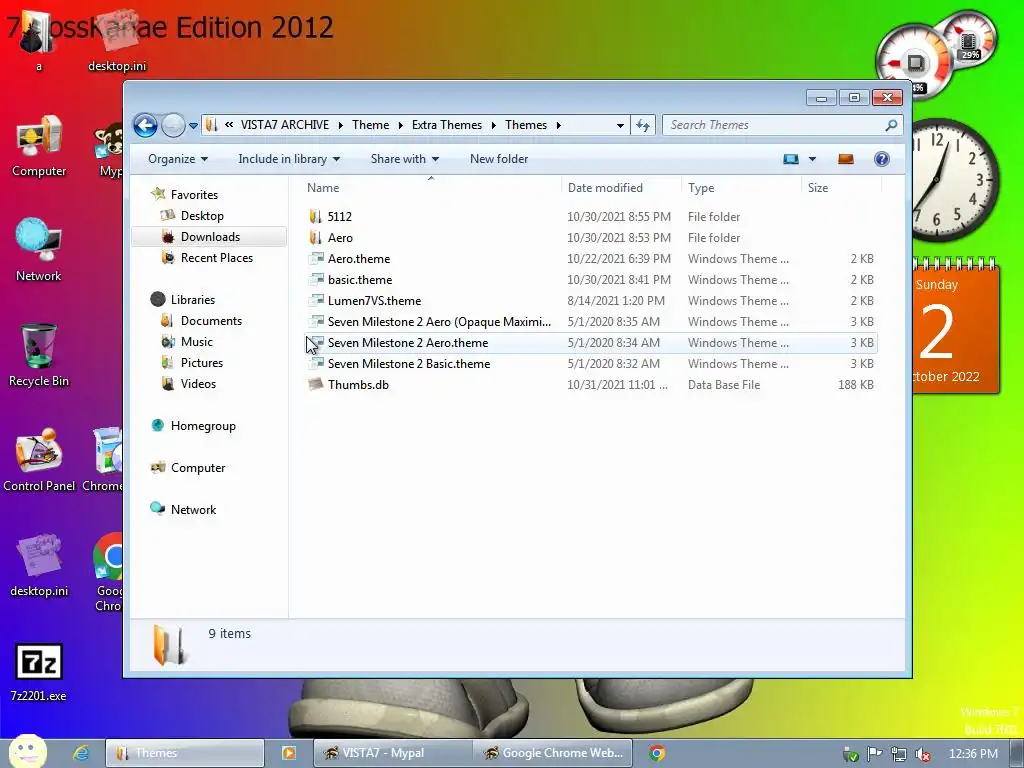
Task: Expand the arrow after Extra Themes breadcrumb
Action: [493, 125]
